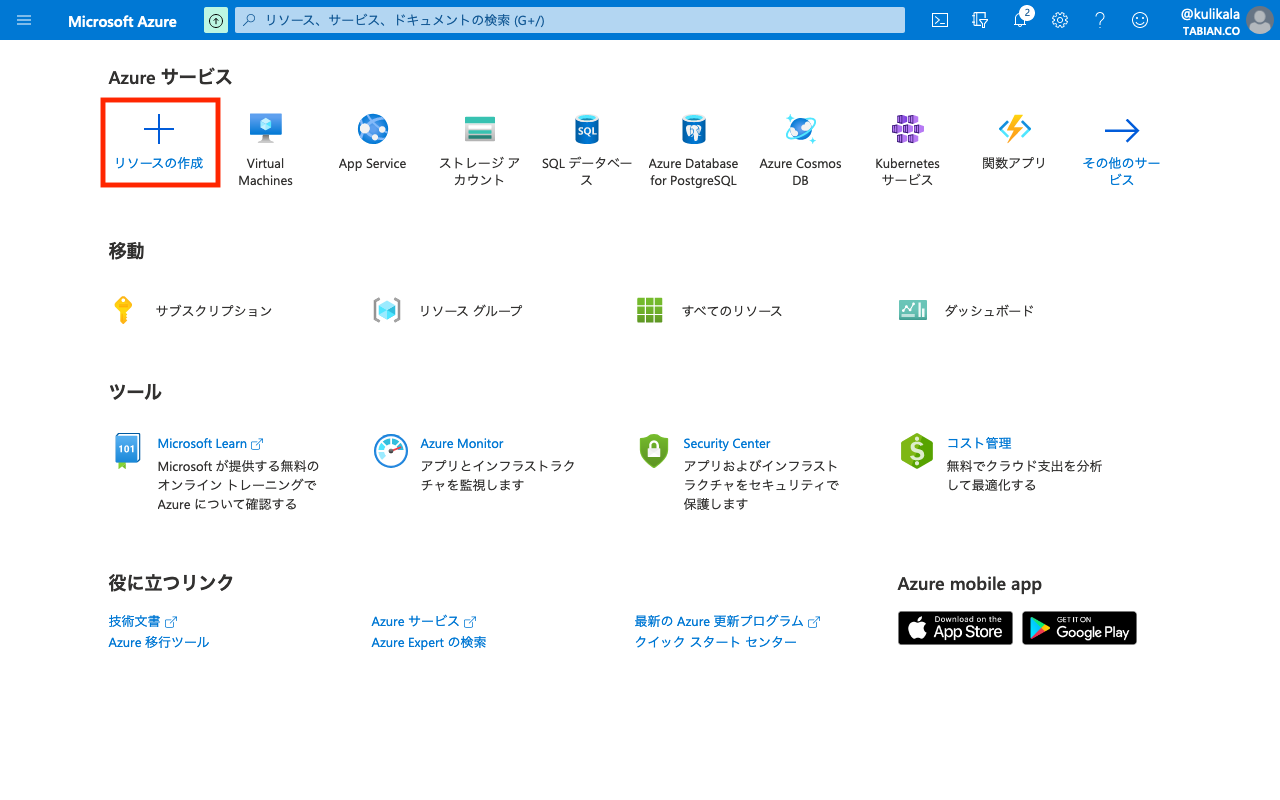
Task: Click the Azure サービス section heading
Action: (x=170, y=77)
